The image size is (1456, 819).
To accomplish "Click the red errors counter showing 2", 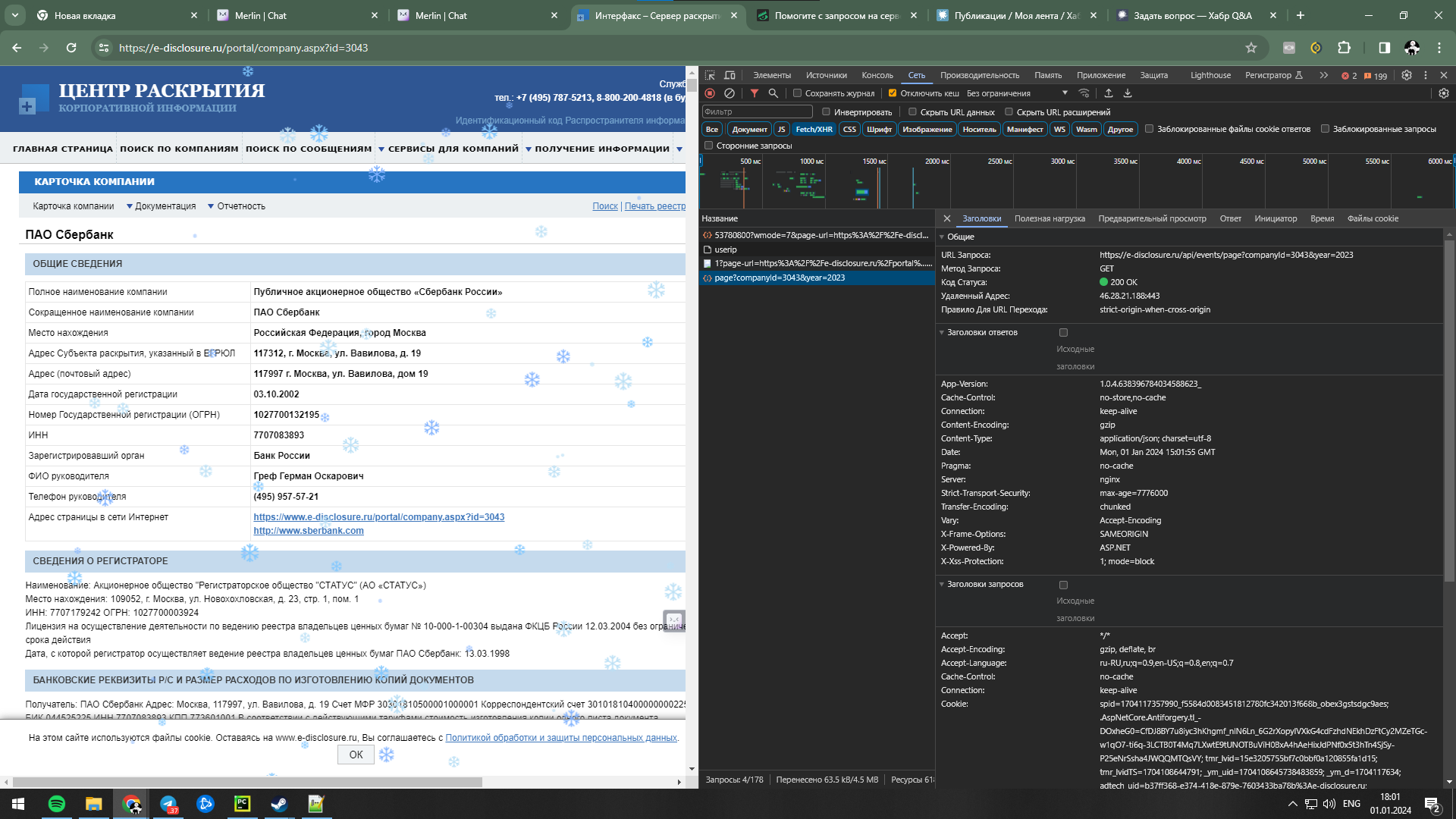I will pyautogui.click(x=1349, y=76).
